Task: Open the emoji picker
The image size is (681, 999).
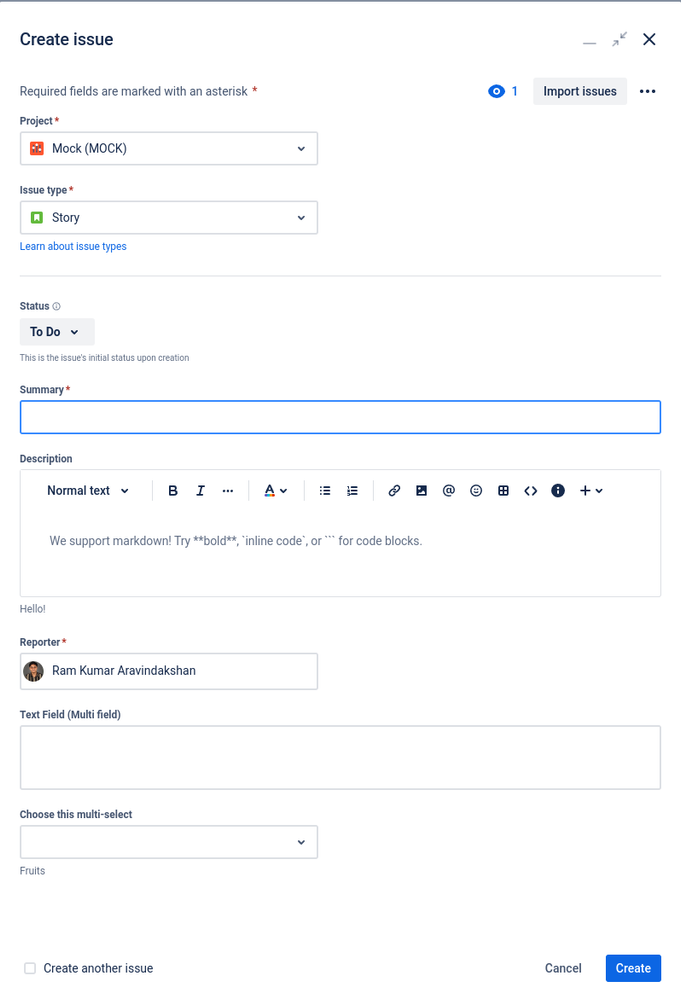Action: tap(476, 491)
